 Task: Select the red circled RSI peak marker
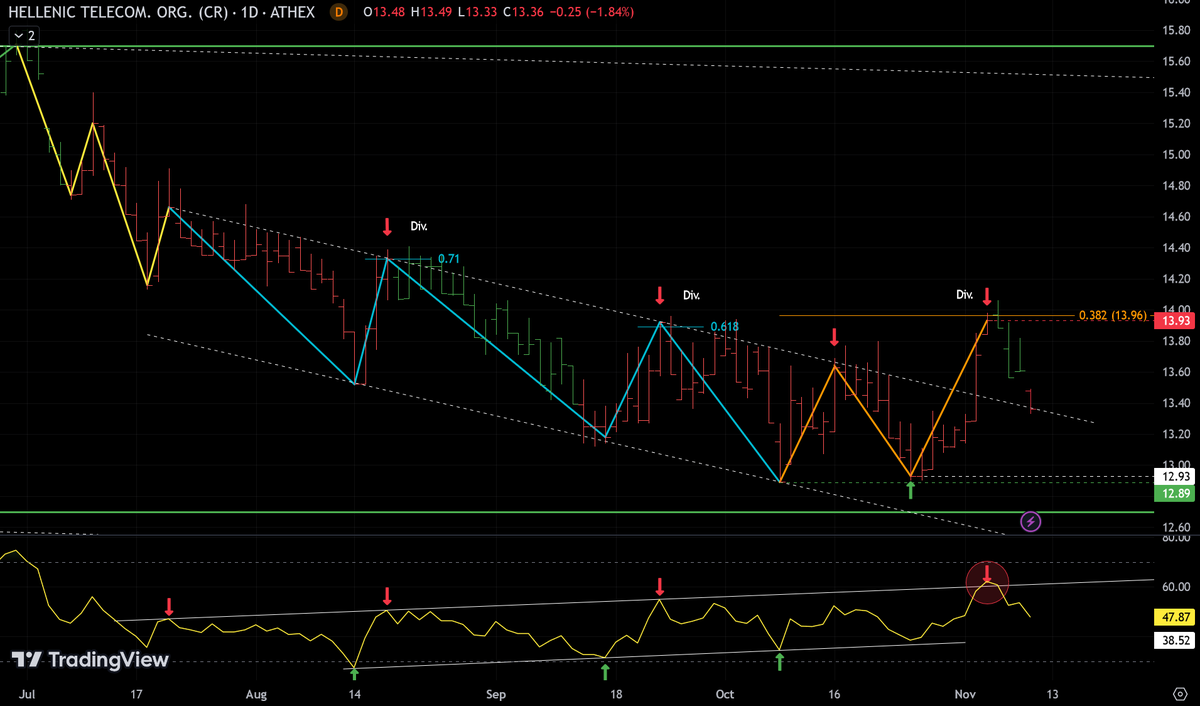(x=987, y=583)
